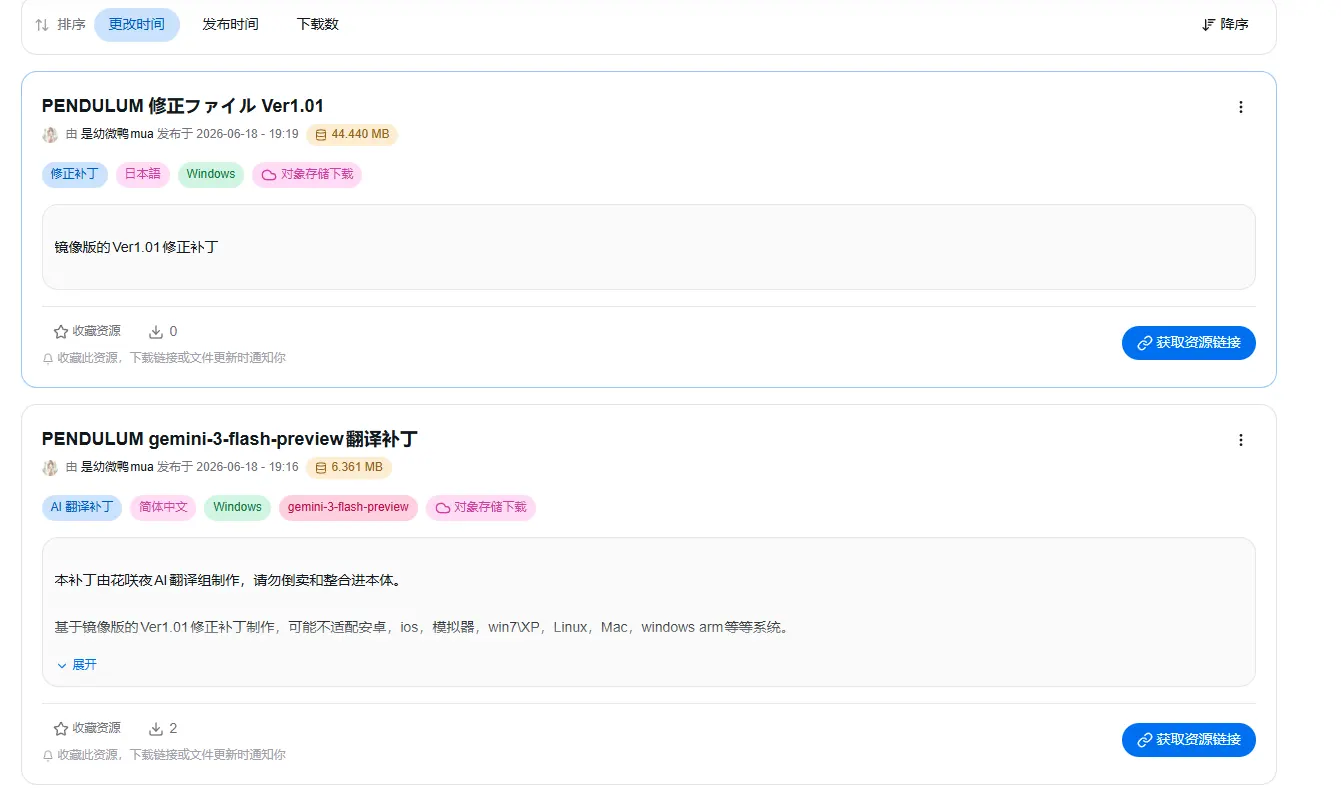Click the uploader avatar on 修正ファイル Ver1.01 card
The height and width of the screenshot is (802, 1341).
(50, 134)
